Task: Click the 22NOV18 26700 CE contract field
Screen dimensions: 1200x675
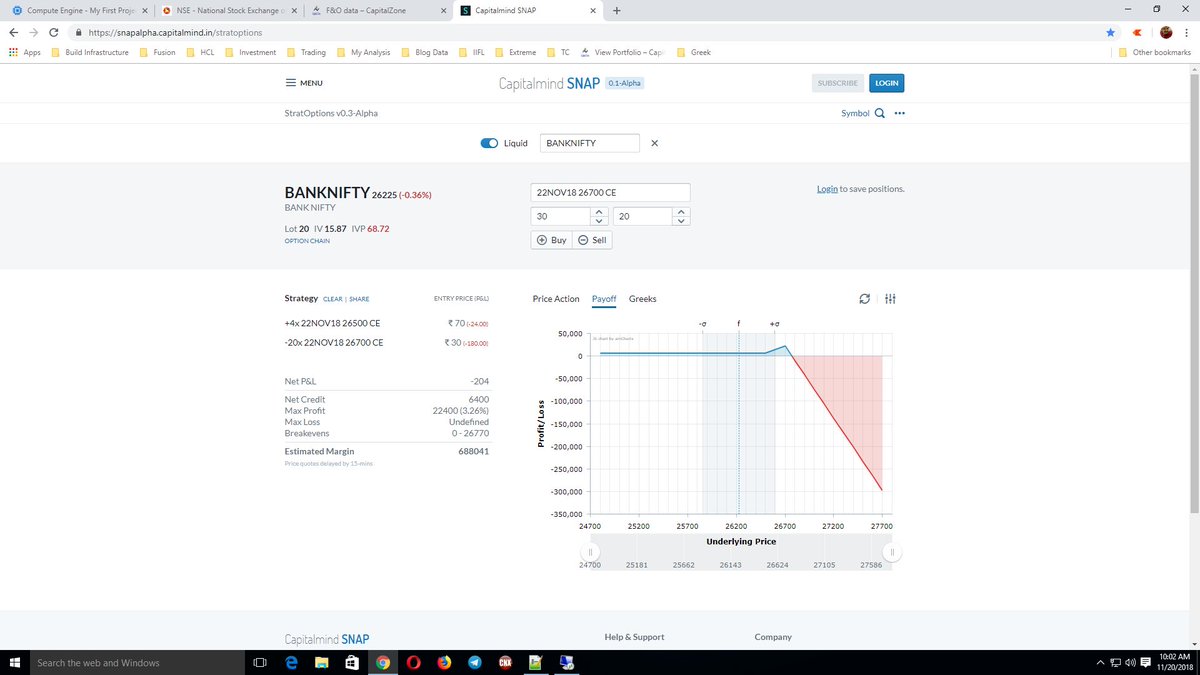Action: [610, 192]
